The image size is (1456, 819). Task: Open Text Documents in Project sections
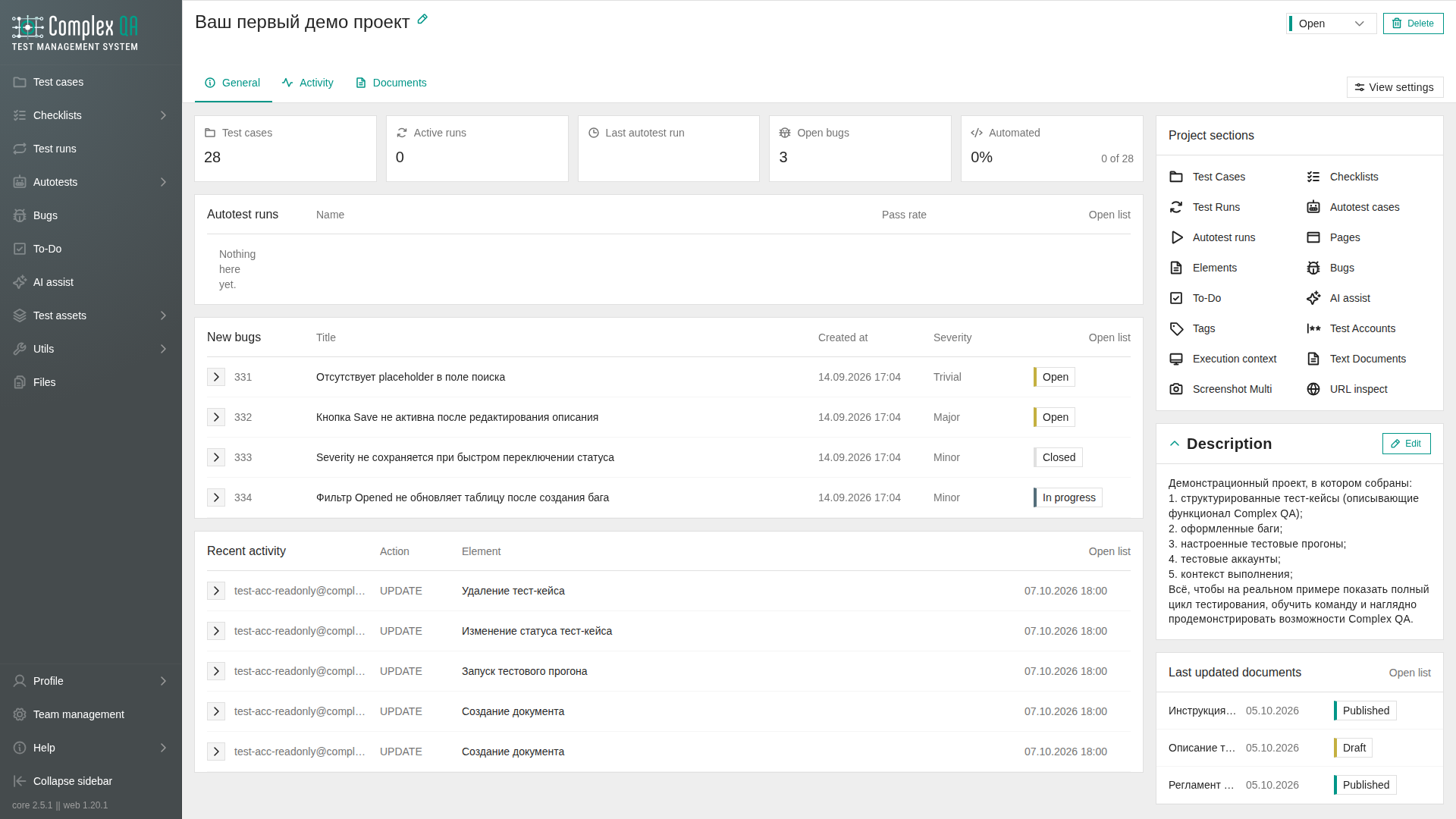coord(1357,359)
